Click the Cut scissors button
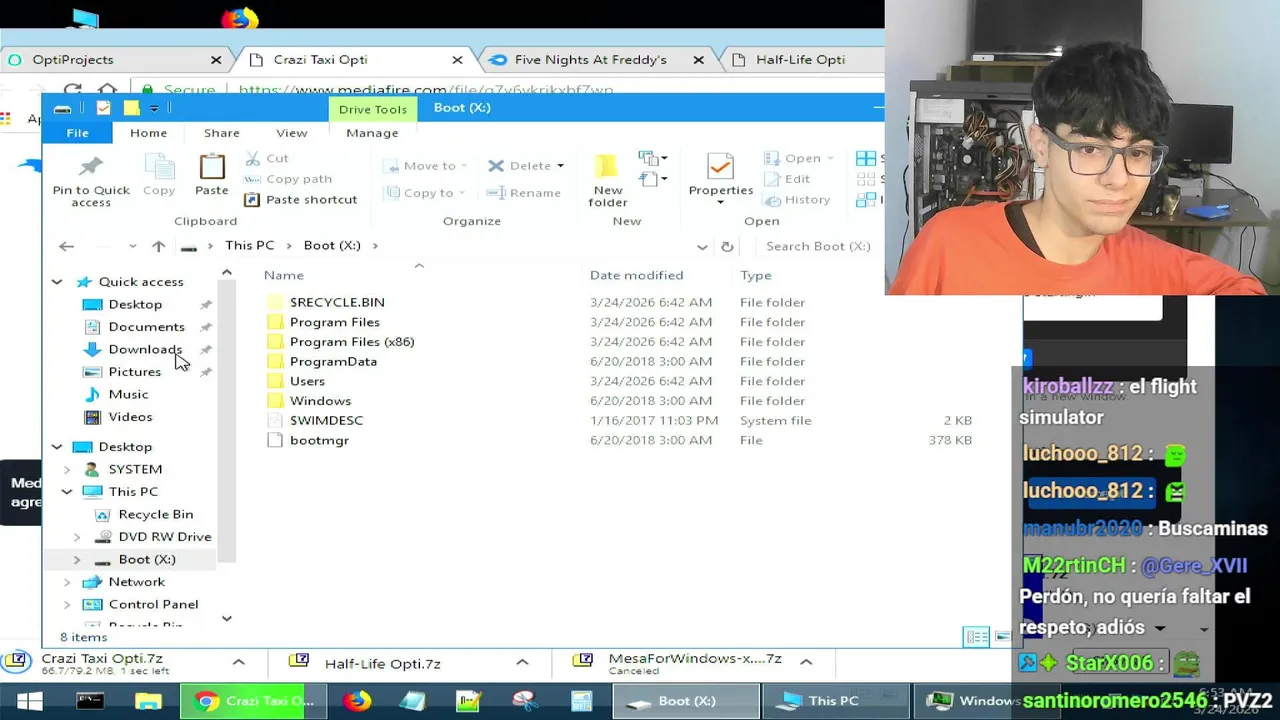Screen dimensions: 1280x720 (x=267, y=158)
